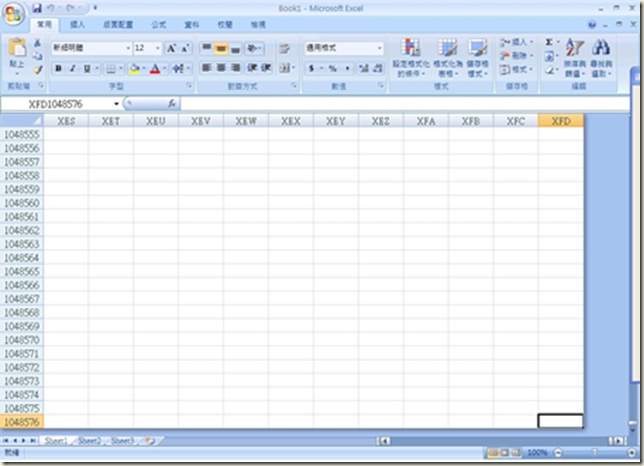Image resolution: width=644 pixels, height=466 pixels.
Task: Toggle Middle Align for cells
Action: pos(221,48)
